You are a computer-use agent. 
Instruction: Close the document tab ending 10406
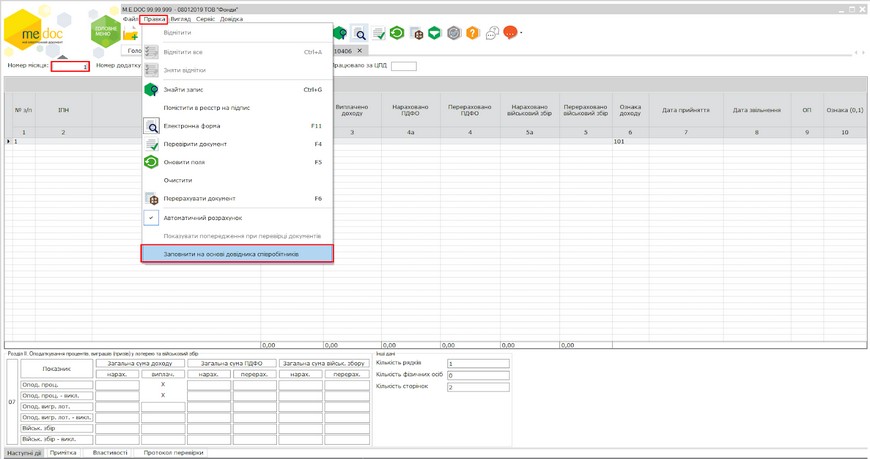click(x=360, y=51)
